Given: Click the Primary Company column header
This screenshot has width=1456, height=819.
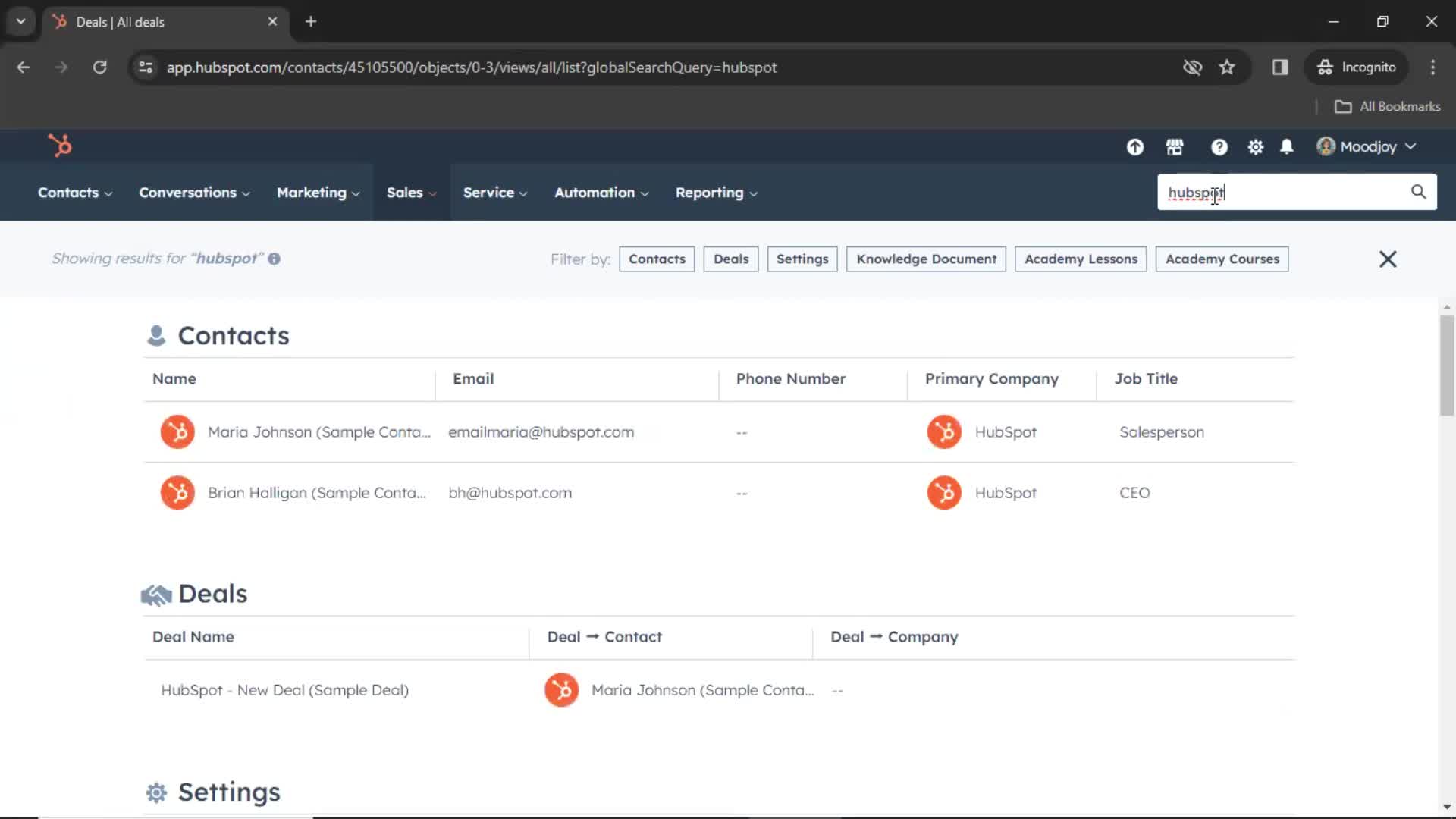Looking at the screenshot, I should (991, 379).
